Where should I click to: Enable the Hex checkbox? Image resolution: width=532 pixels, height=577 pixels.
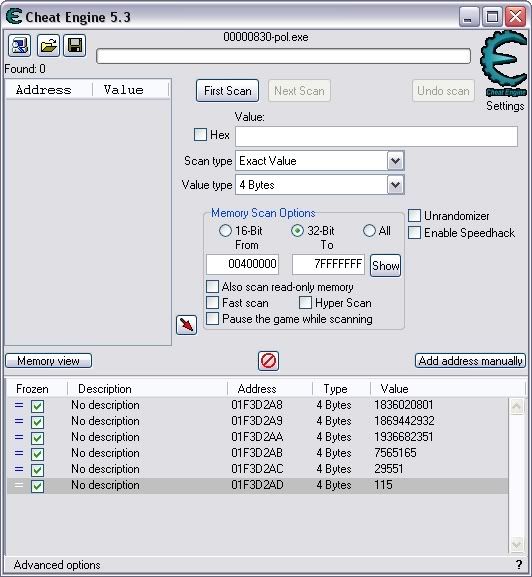(x=200, y=135)
